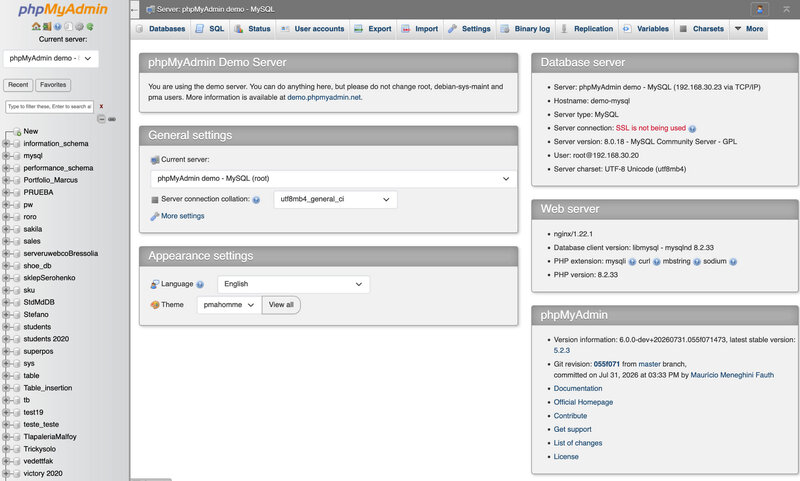Click the Recent button

18,85
